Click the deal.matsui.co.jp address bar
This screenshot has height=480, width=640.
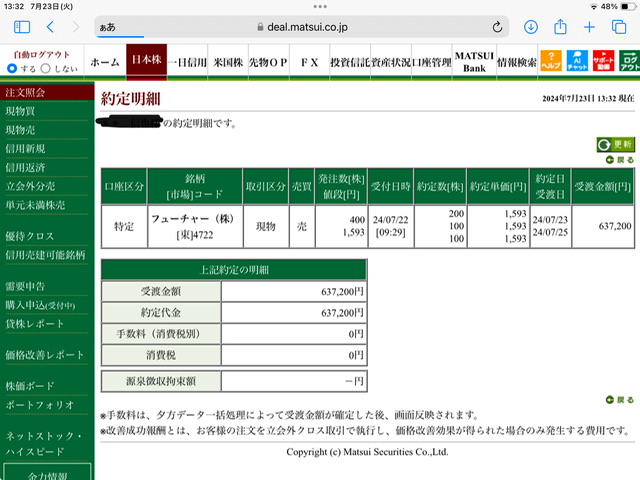point(302,27)
